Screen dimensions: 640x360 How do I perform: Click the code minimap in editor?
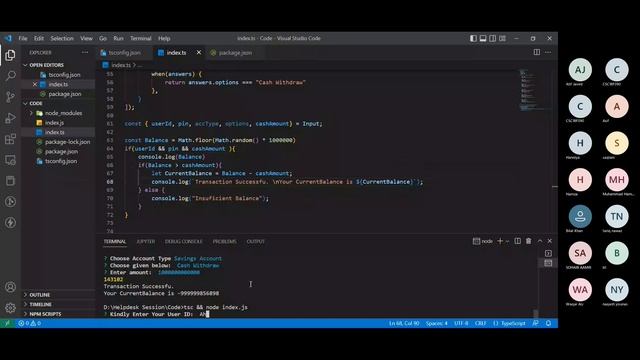click(x=534, y=91)
